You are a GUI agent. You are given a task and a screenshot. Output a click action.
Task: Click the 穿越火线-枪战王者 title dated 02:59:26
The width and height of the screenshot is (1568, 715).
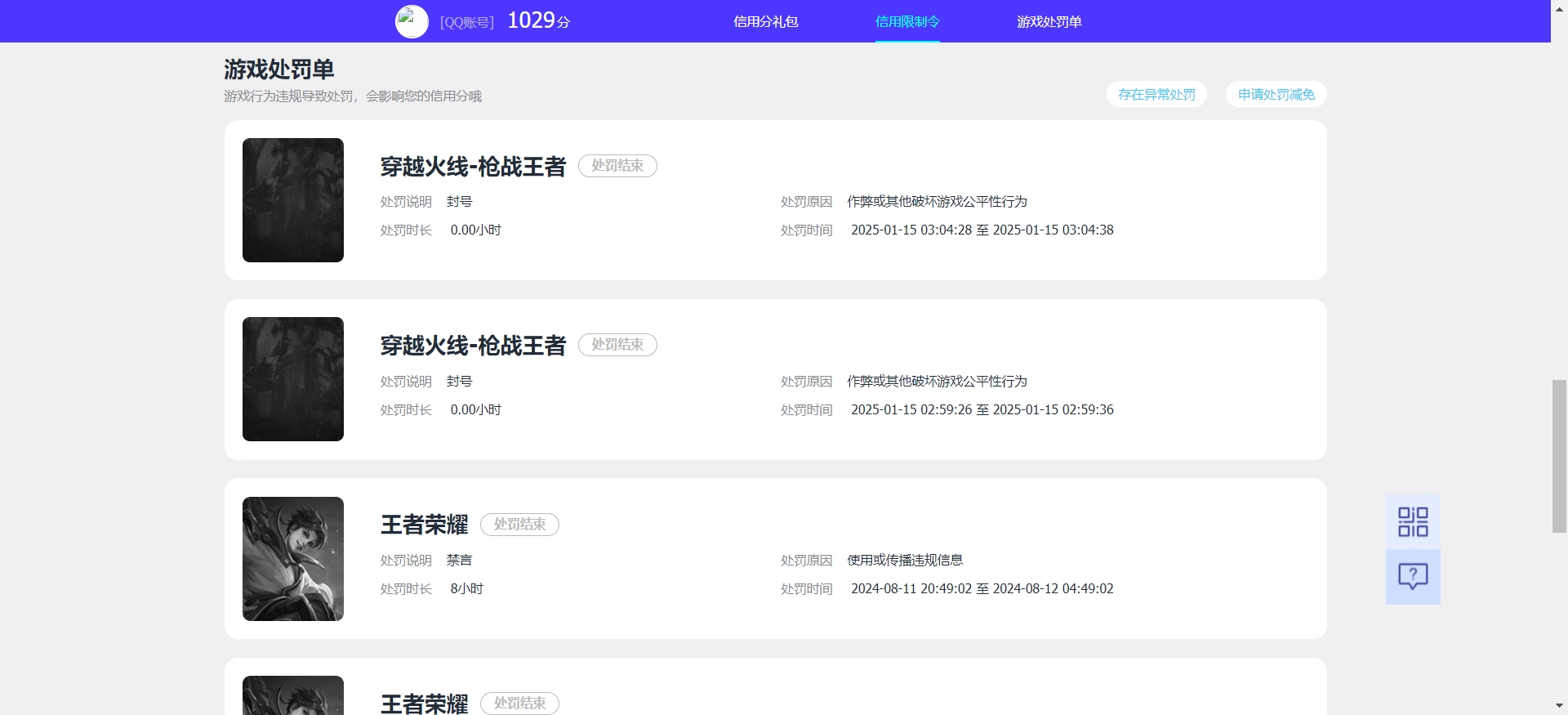pos(473,346)
